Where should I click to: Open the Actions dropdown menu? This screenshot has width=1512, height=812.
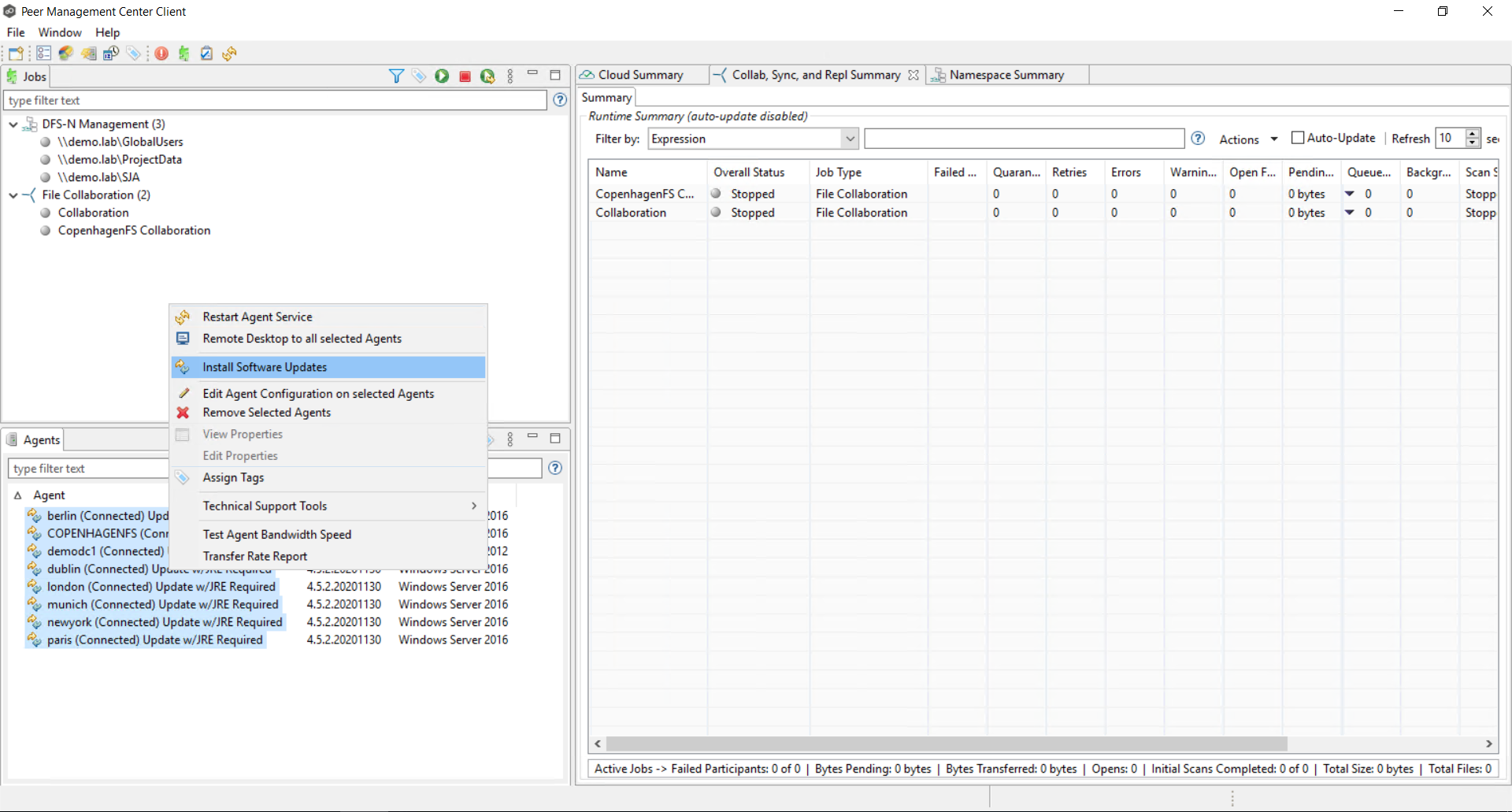(1248, 139)
